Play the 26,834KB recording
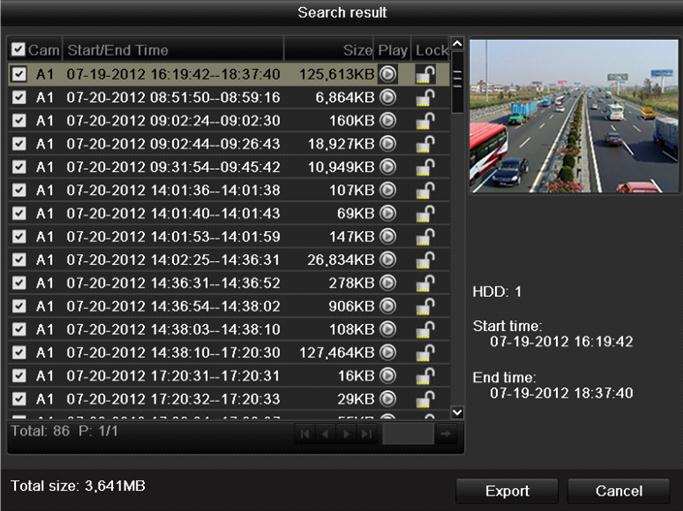The width and height of the screenshot is (683, 511). (388, 260)
